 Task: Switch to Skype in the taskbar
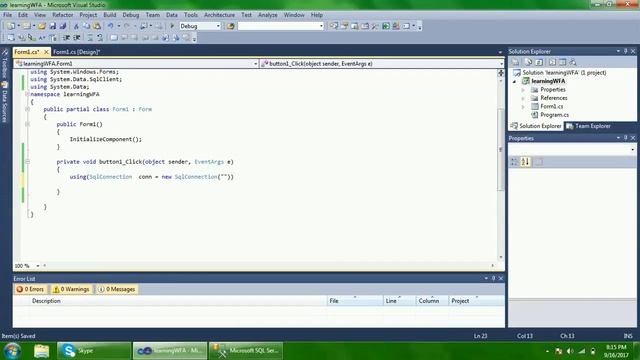[94, 351]
